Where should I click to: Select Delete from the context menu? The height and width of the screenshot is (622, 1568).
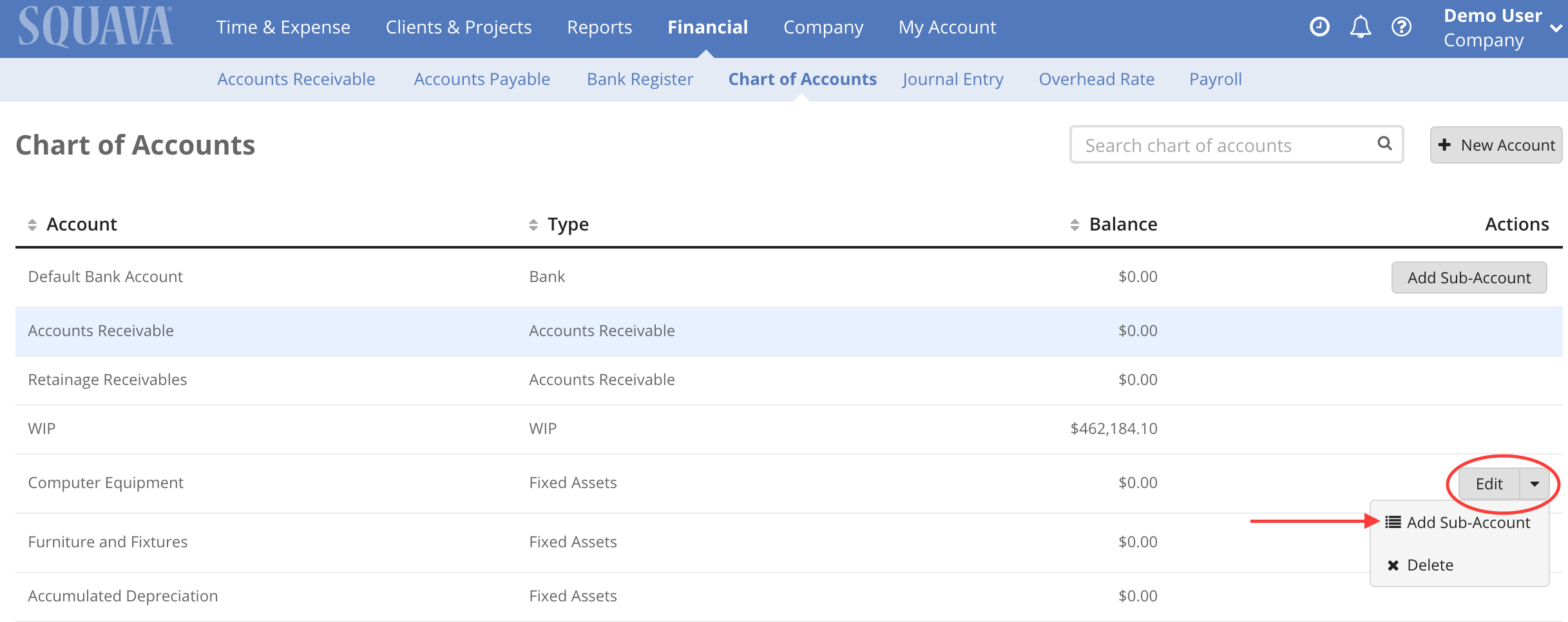[x=1430, y=565]
